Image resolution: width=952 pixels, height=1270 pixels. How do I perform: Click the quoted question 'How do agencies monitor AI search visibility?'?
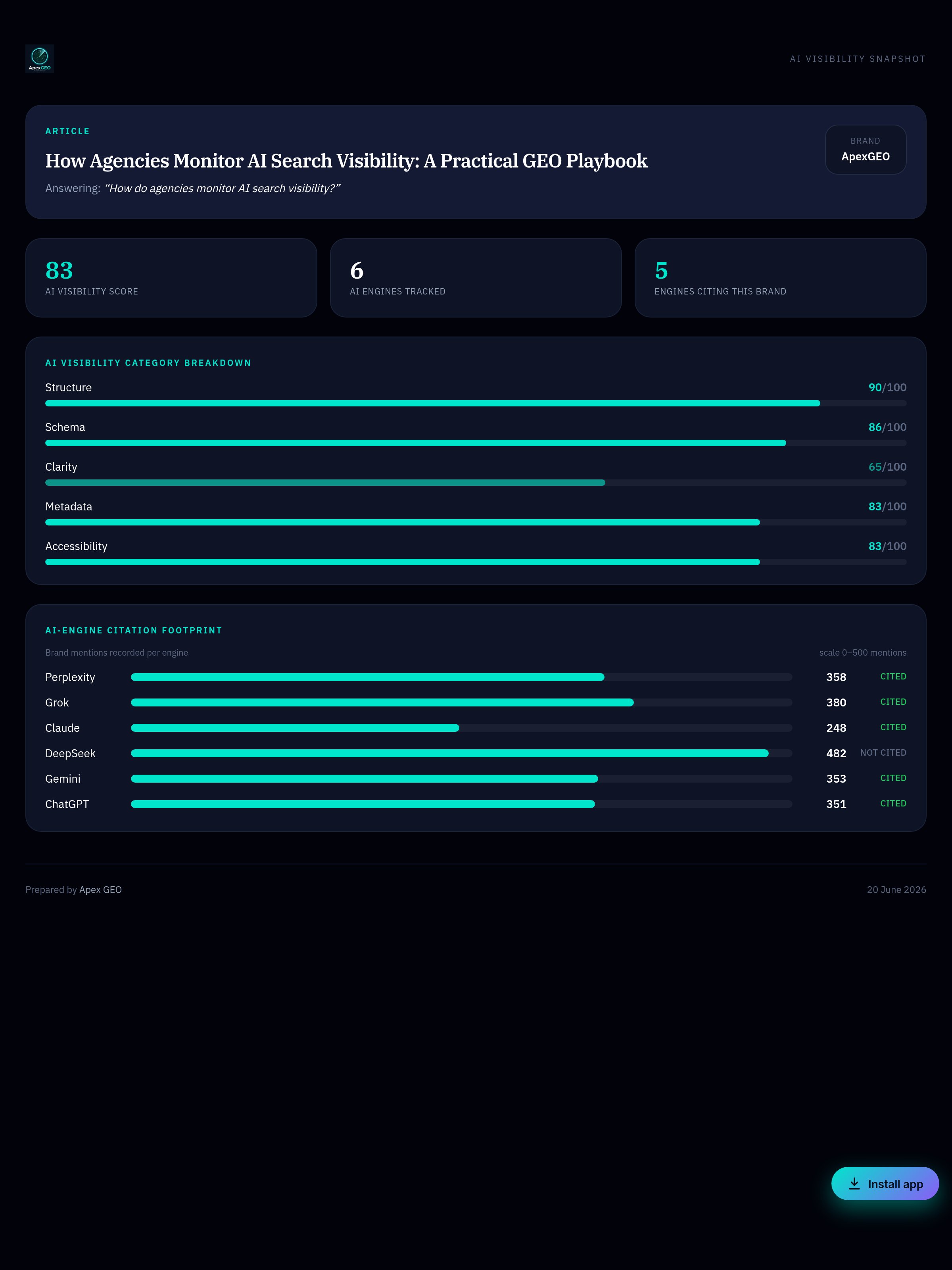coord(222,189)
